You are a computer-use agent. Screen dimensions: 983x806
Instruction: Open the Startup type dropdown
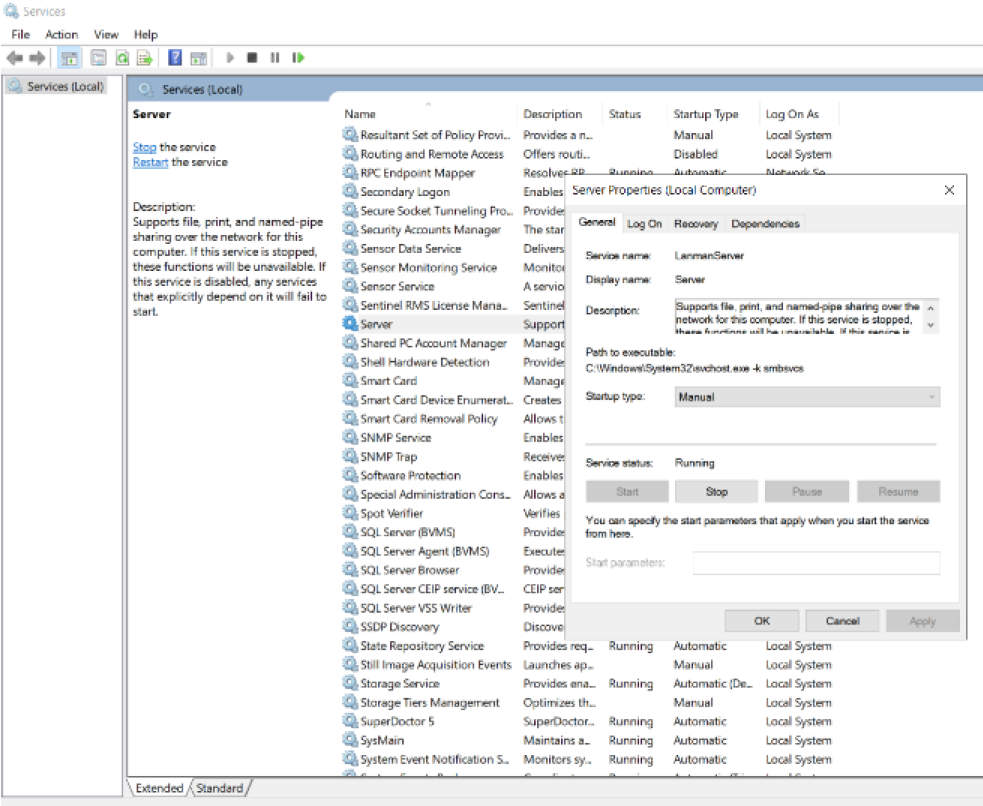coord(807,397)
